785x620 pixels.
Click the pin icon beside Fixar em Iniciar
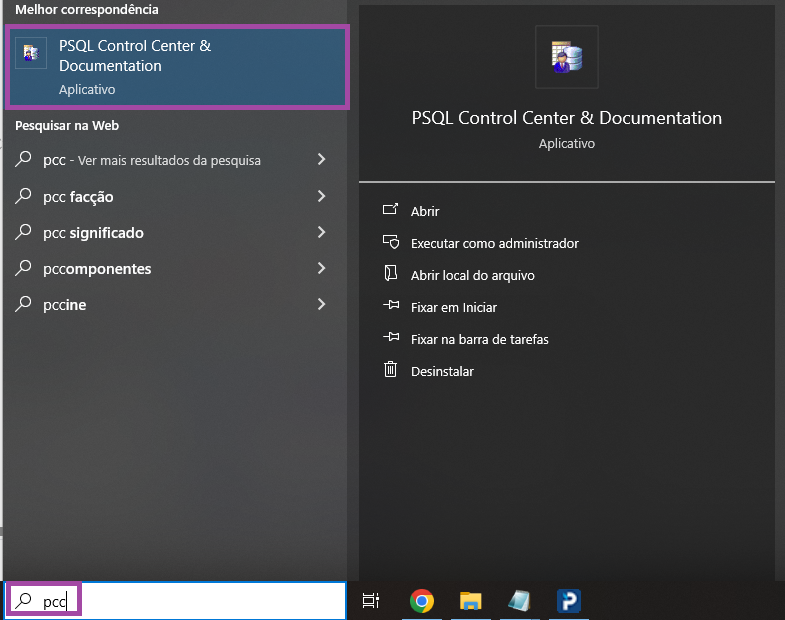[x=391, y=304]
